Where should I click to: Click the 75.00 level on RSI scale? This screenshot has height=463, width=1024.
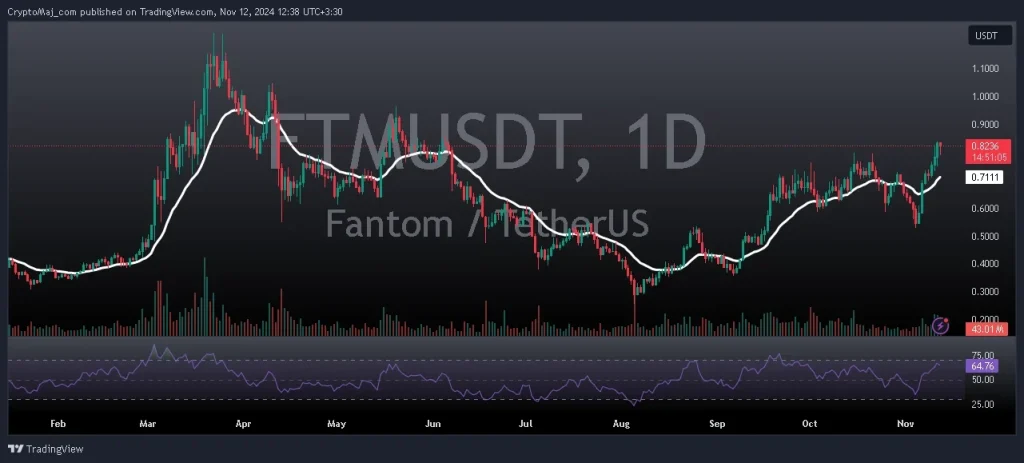(984, 355)
